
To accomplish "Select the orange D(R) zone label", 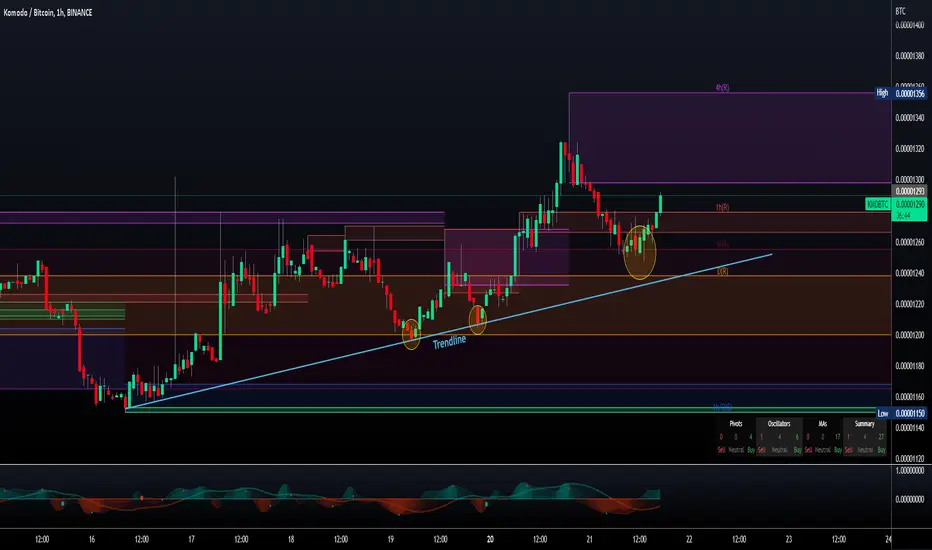I will [723, 271].
